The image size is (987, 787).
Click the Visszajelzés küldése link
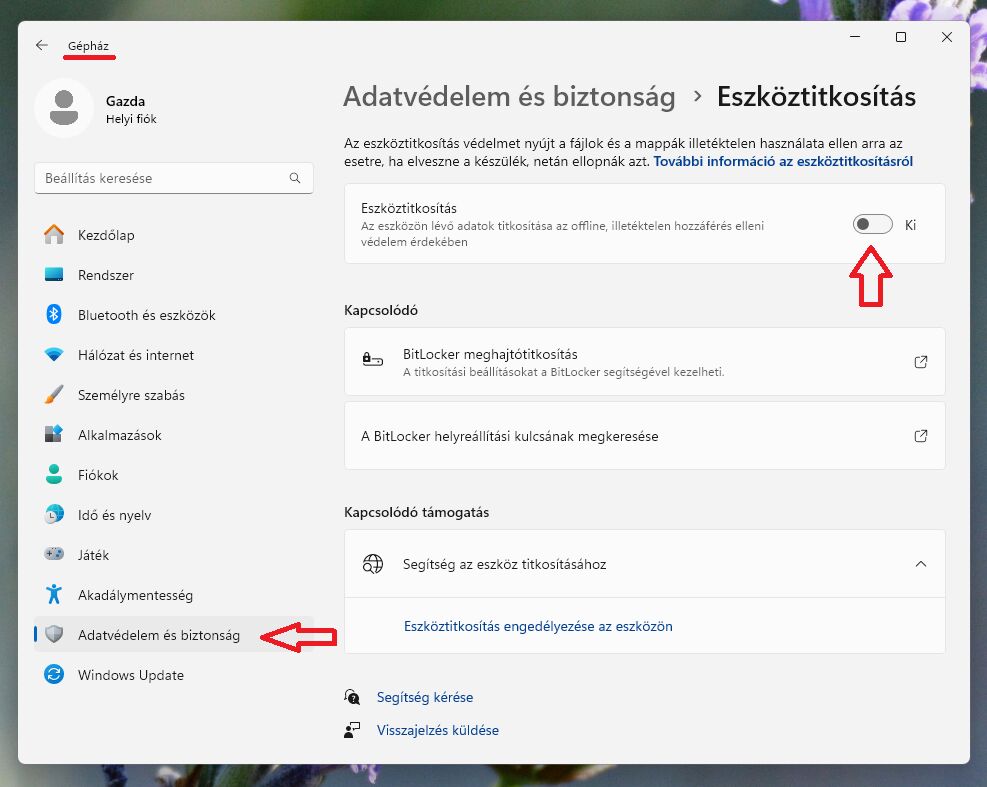tap(437, 730)
